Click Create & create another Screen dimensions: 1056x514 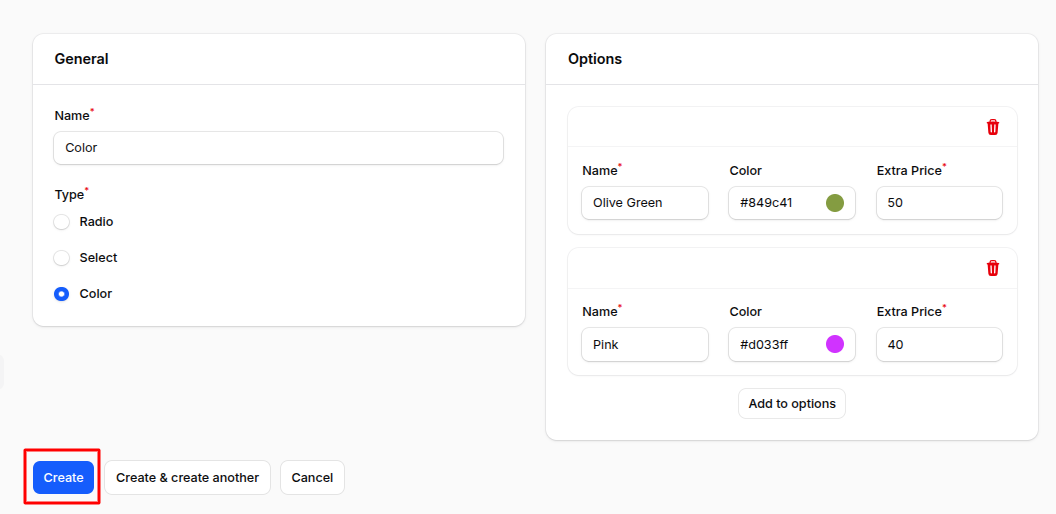click(x=187, y=478)
